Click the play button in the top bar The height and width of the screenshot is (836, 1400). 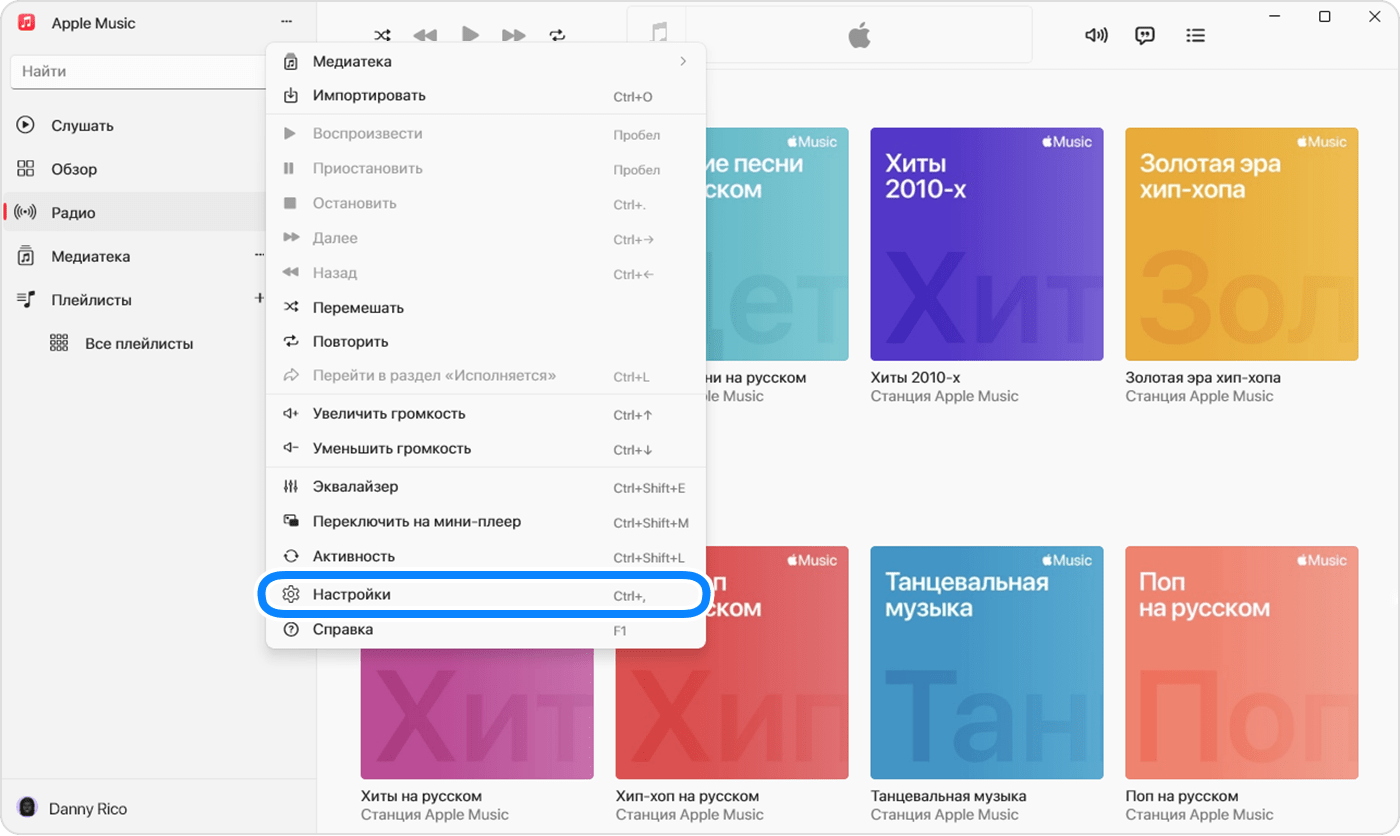pos(470,33)
